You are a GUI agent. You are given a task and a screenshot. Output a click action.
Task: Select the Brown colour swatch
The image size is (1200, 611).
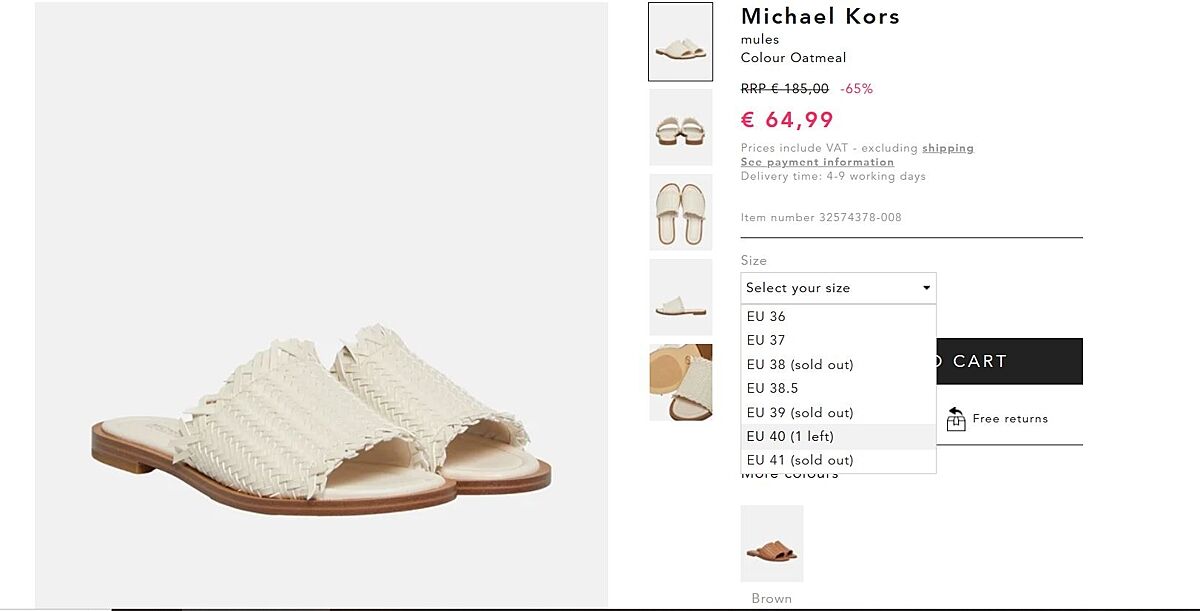coord(771,544)
